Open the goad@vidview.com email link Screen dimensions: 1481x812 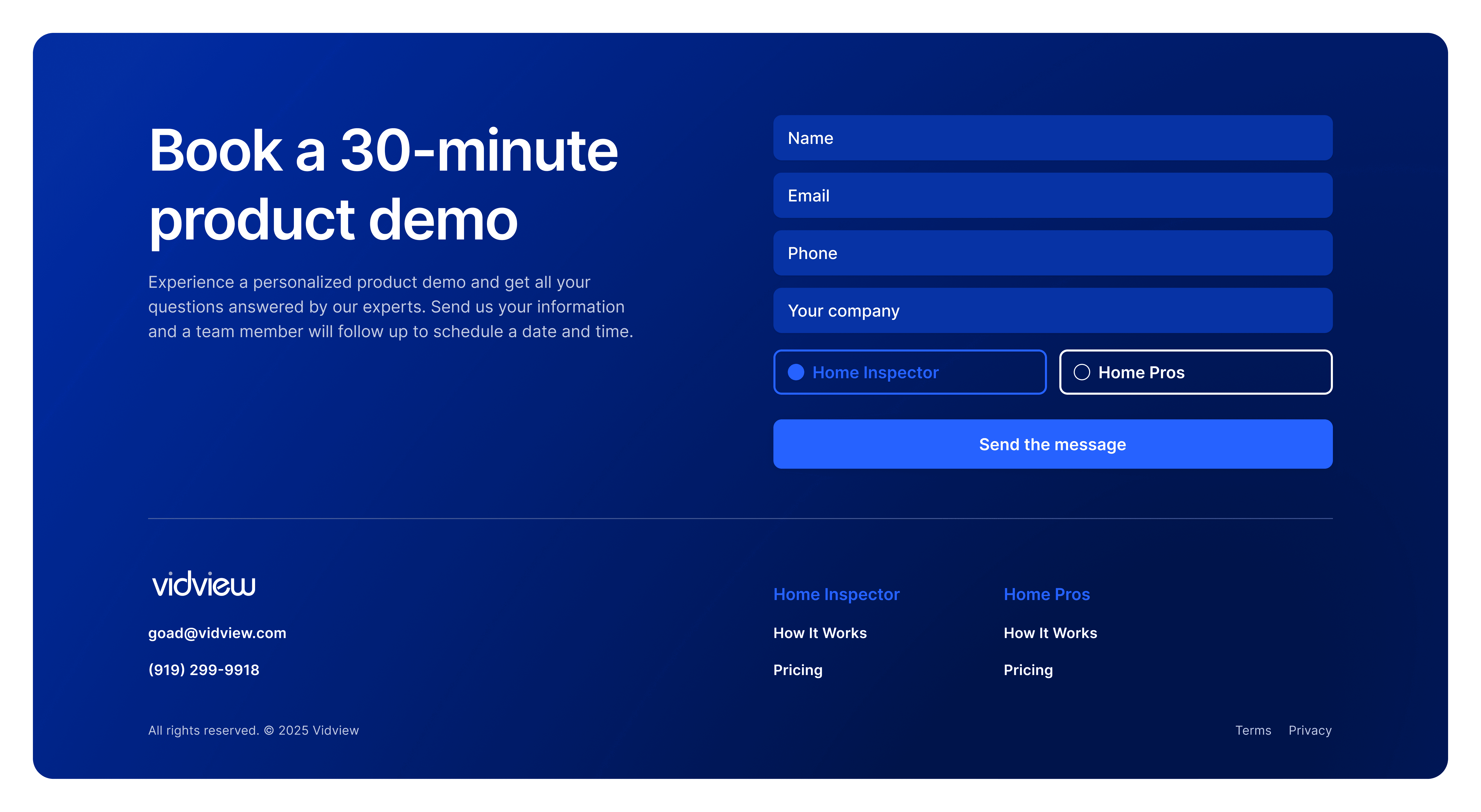click(217, 633)
